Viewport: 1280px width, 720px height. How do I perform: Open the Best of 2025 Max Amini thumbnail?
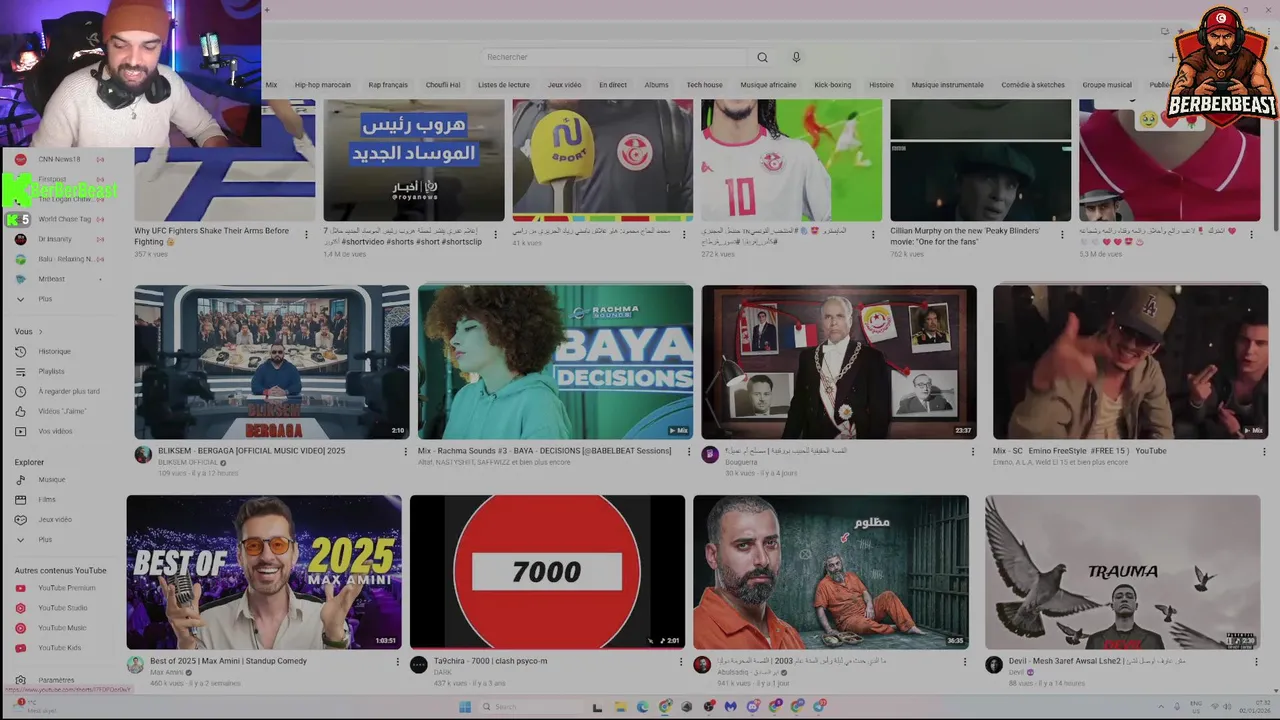click(264, 572)
